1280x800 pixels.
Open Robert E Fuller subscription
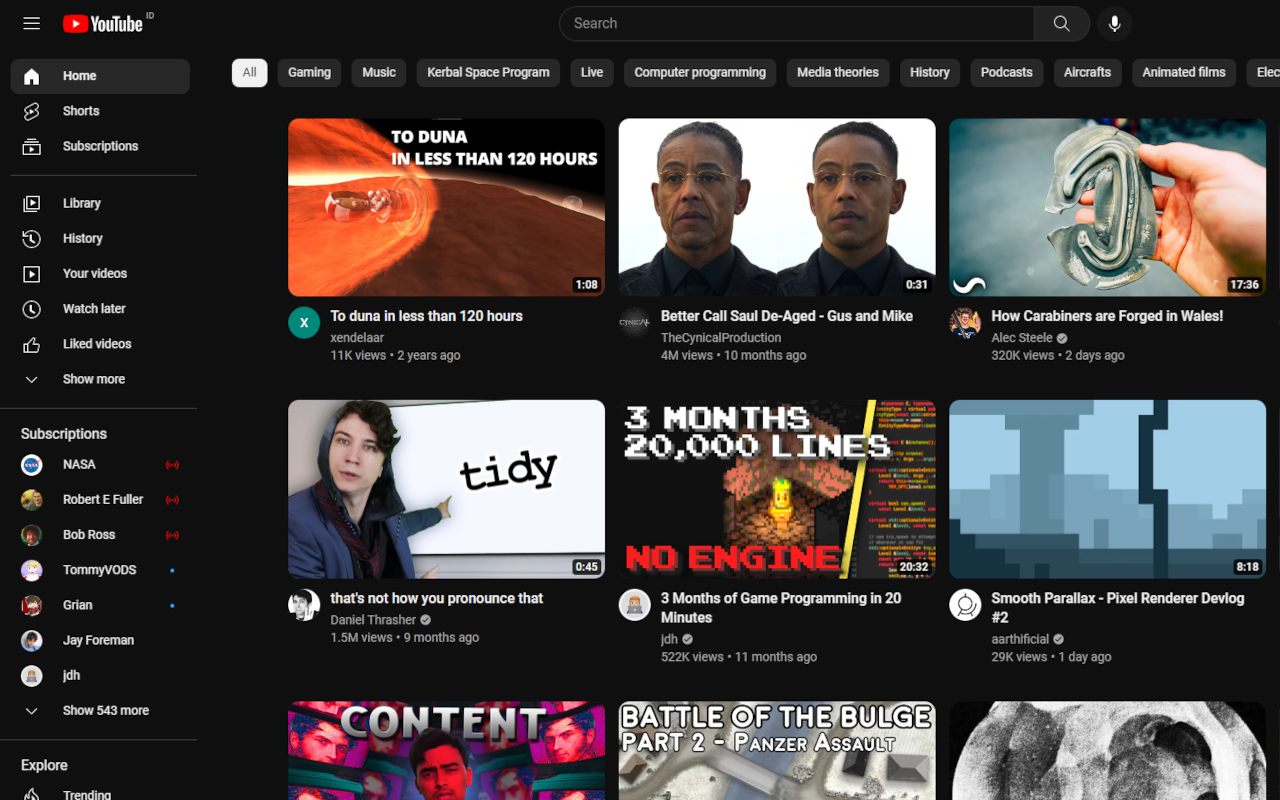click(100, 499)
